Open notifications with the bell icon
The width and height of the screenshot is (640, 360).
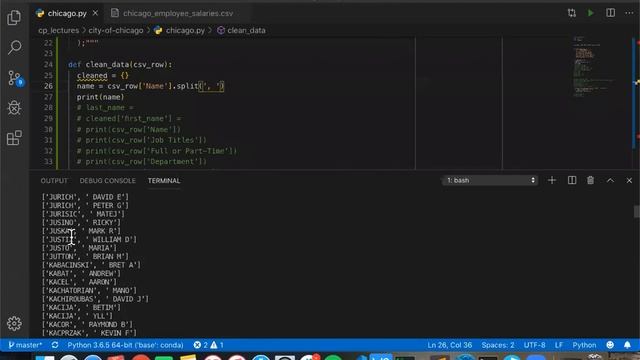(x=627, y=345)
